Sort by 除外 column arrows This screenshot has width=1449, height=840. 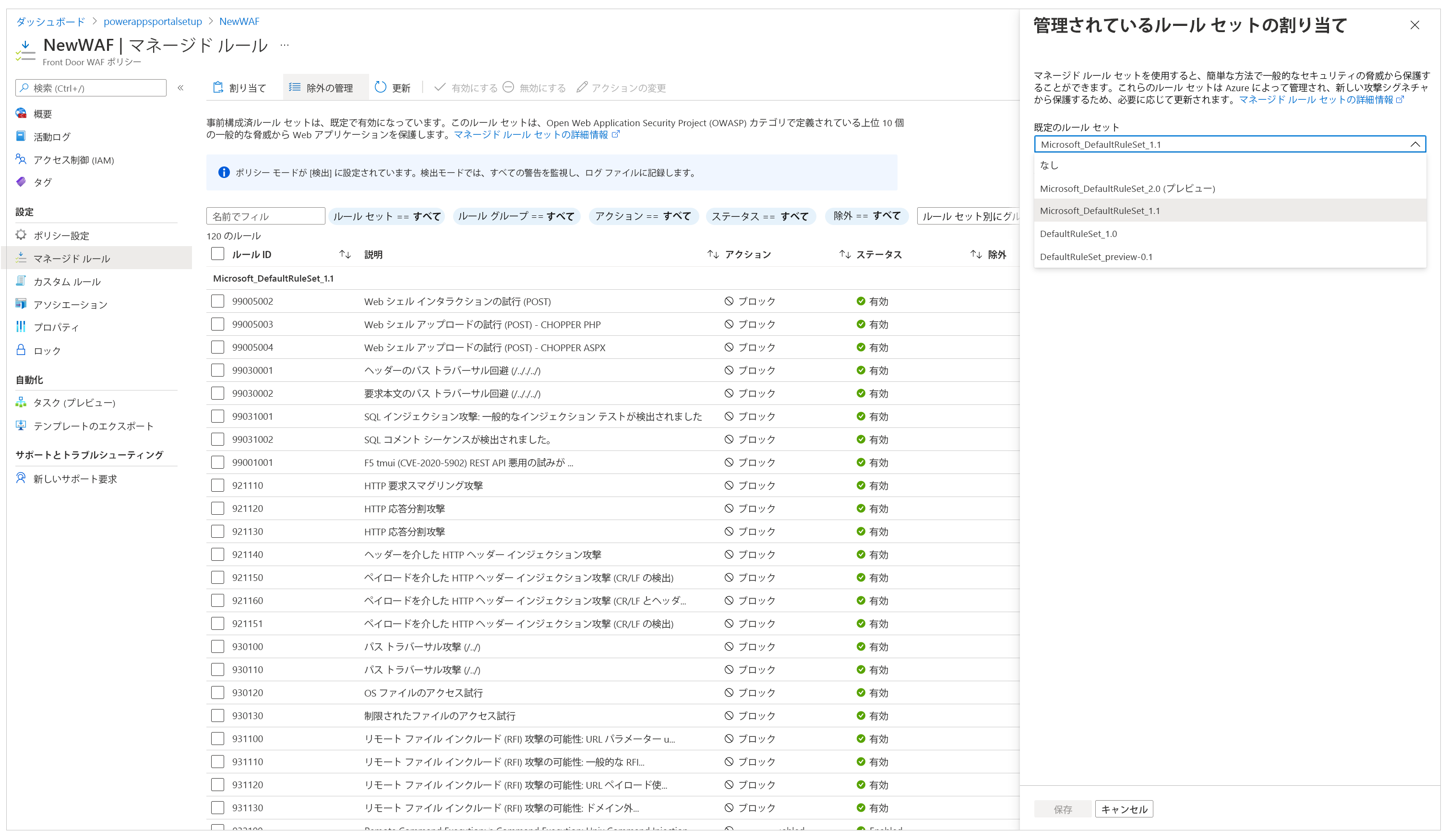976,255
